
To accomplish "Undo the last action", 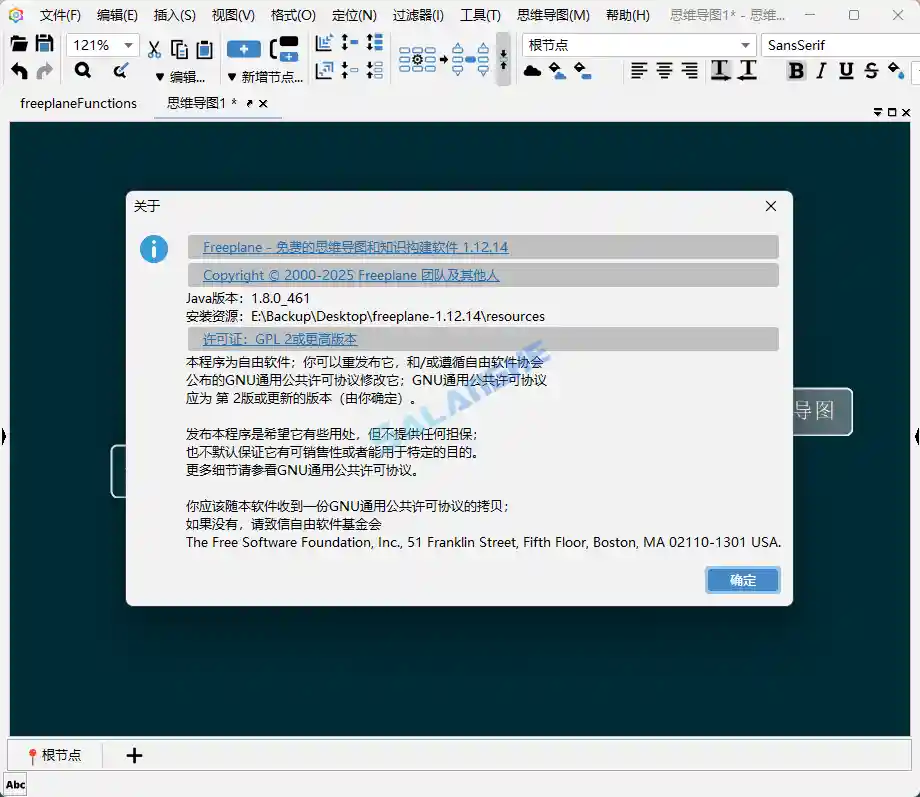I will 20,69.
